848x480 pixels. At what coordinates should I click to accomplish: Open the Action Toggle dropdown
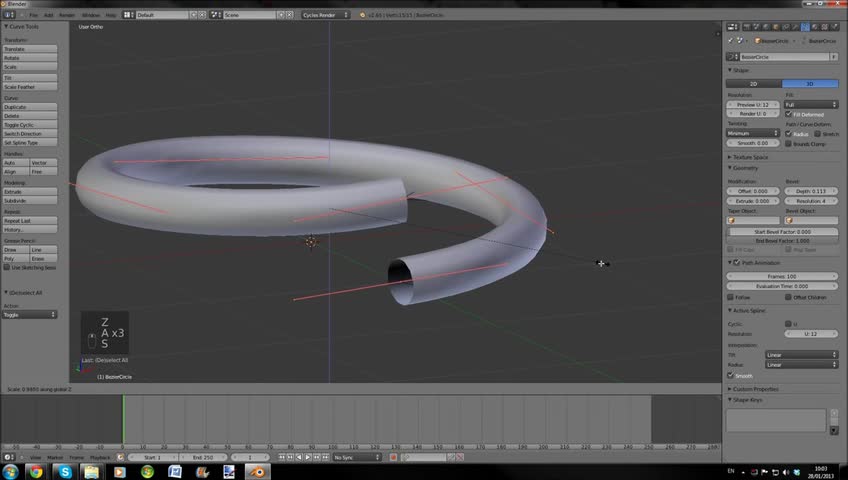[30, 315]
